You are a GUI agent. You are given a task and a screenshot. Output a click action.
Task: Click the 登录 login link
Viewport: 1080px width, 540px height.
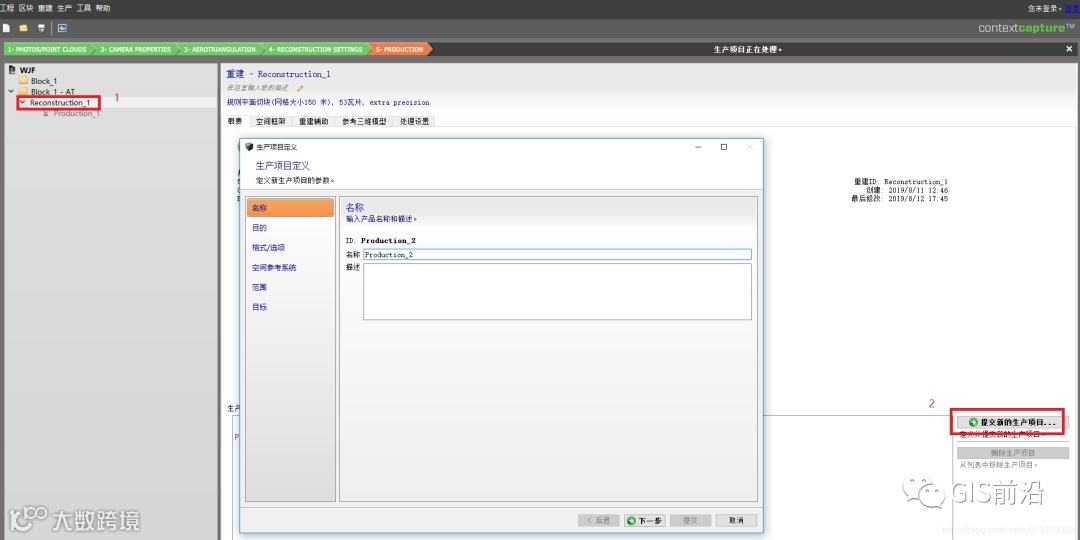coord(1072,8)
